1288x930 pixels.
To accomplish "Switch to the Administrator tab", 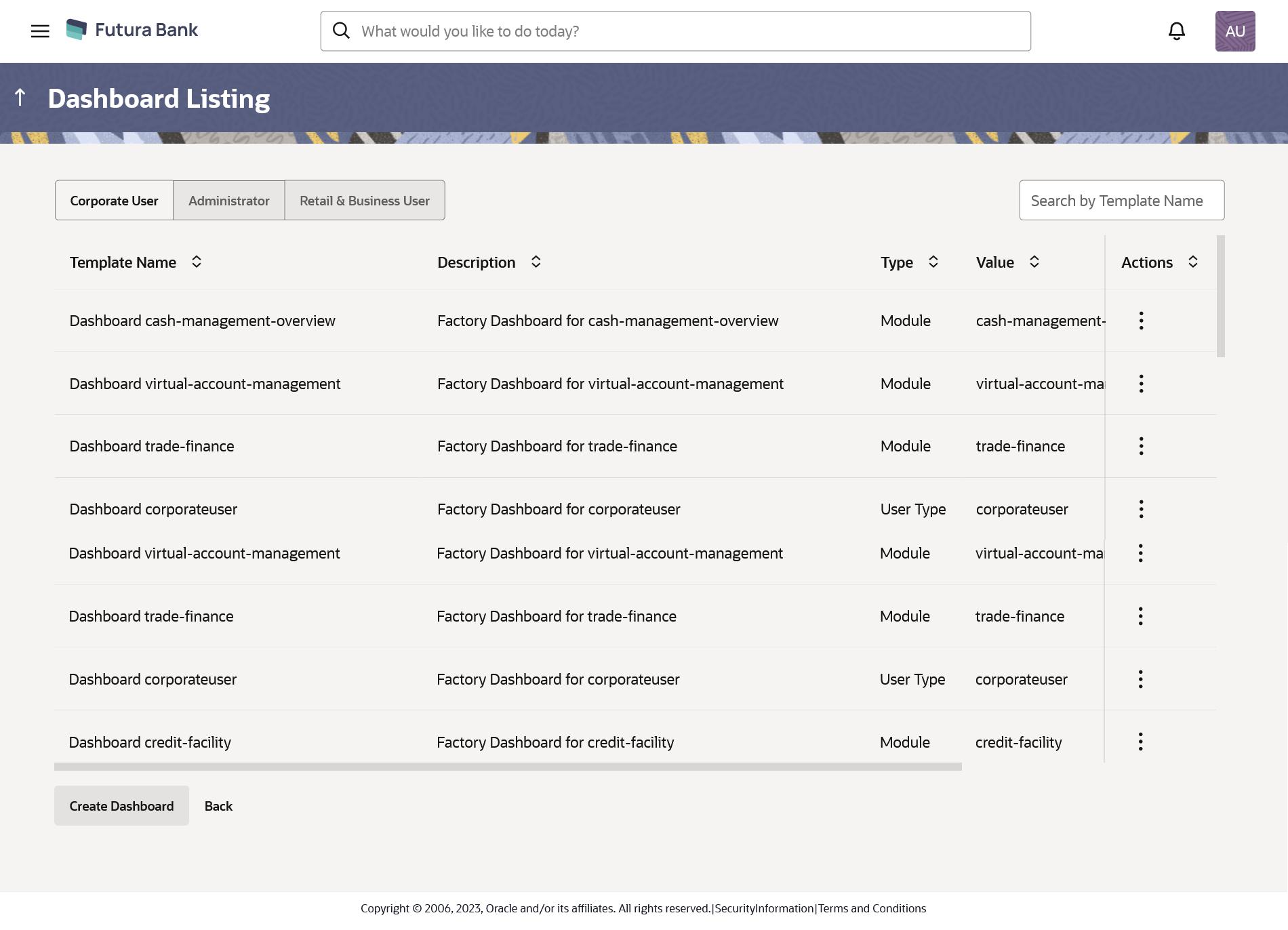I will 228,201.
